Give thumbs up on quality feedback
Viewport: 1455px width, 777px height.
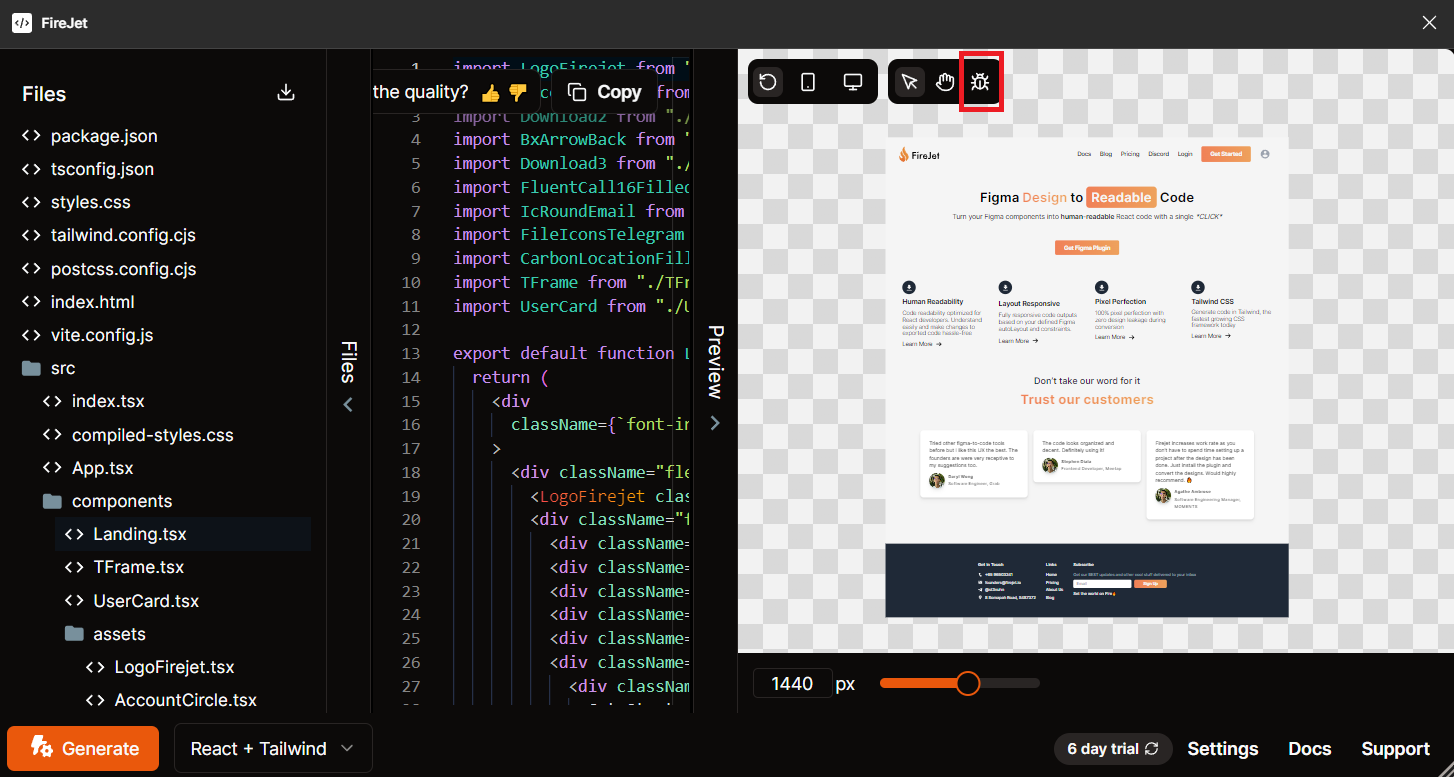pos(491,91)
